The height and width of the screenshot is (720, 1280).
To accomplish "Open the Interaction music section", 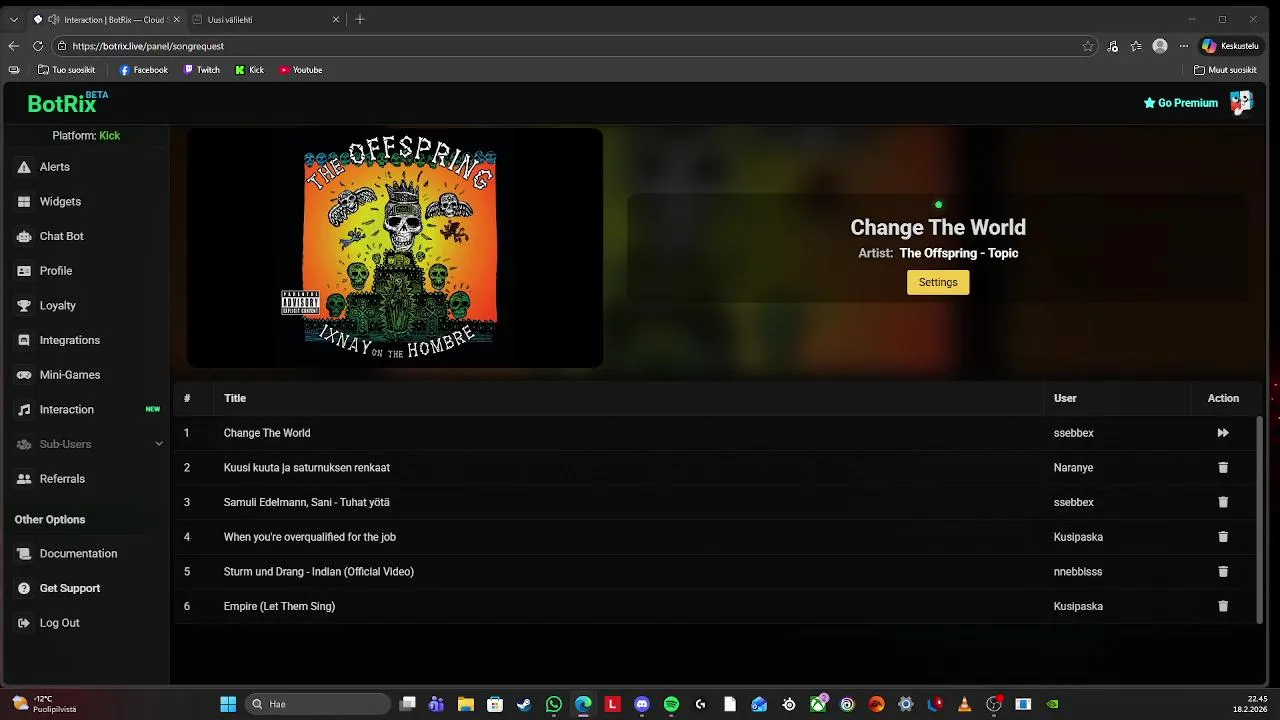I will (66, 409).
